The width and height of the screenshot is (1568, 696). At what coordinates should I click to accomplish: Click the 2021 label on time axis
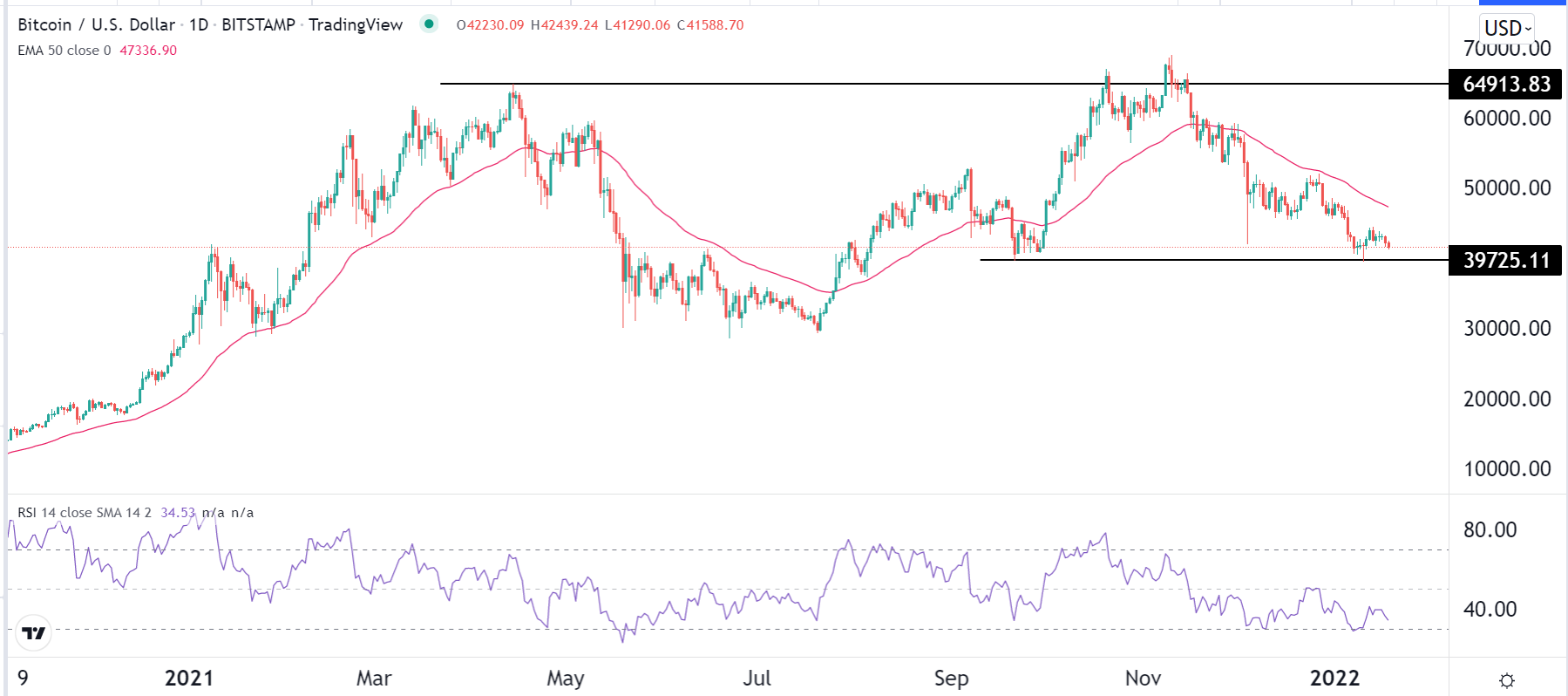[x=189, y=679]
